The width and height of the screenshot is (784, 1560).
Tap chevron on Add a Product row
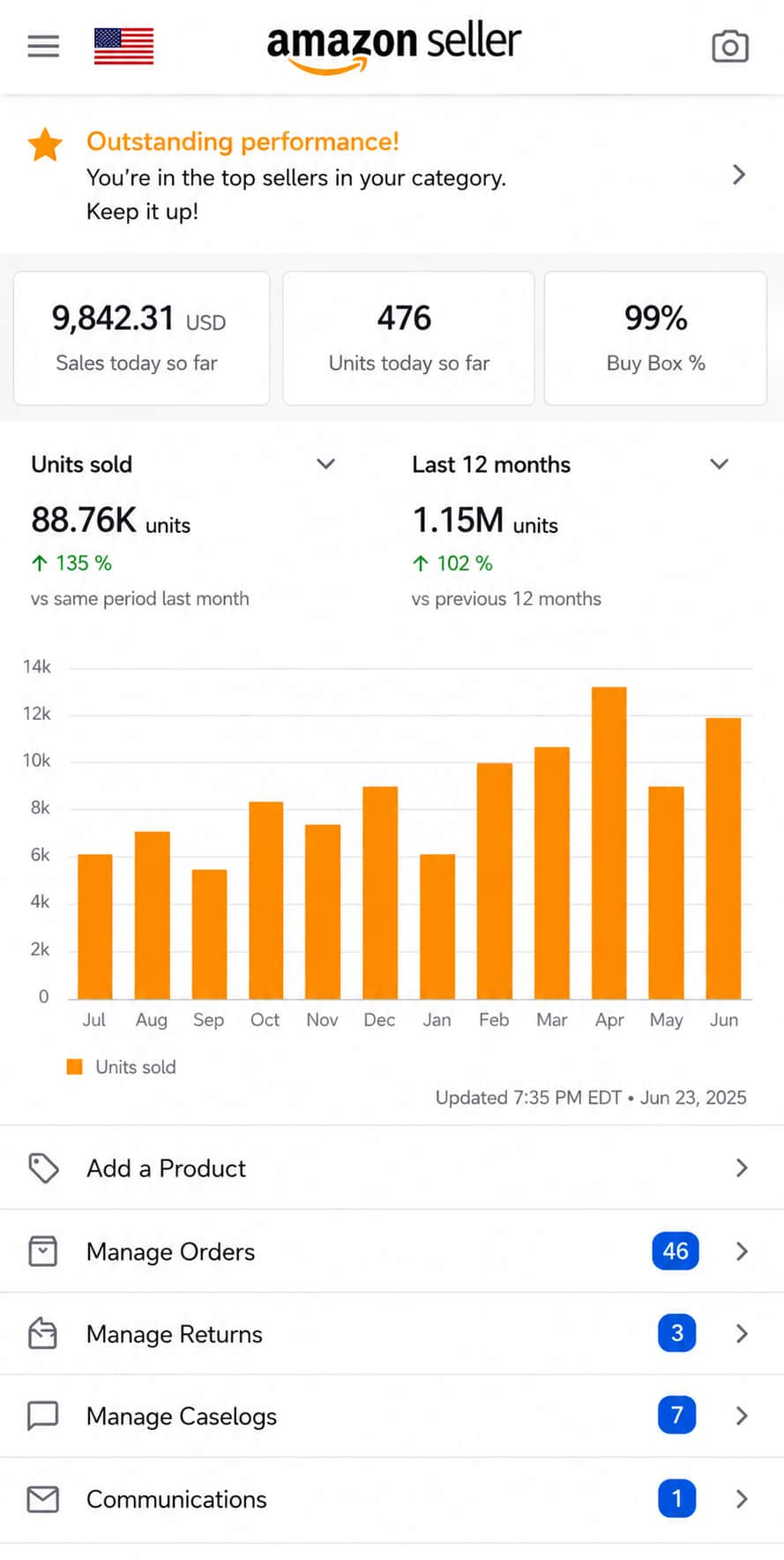point(742,1168)
